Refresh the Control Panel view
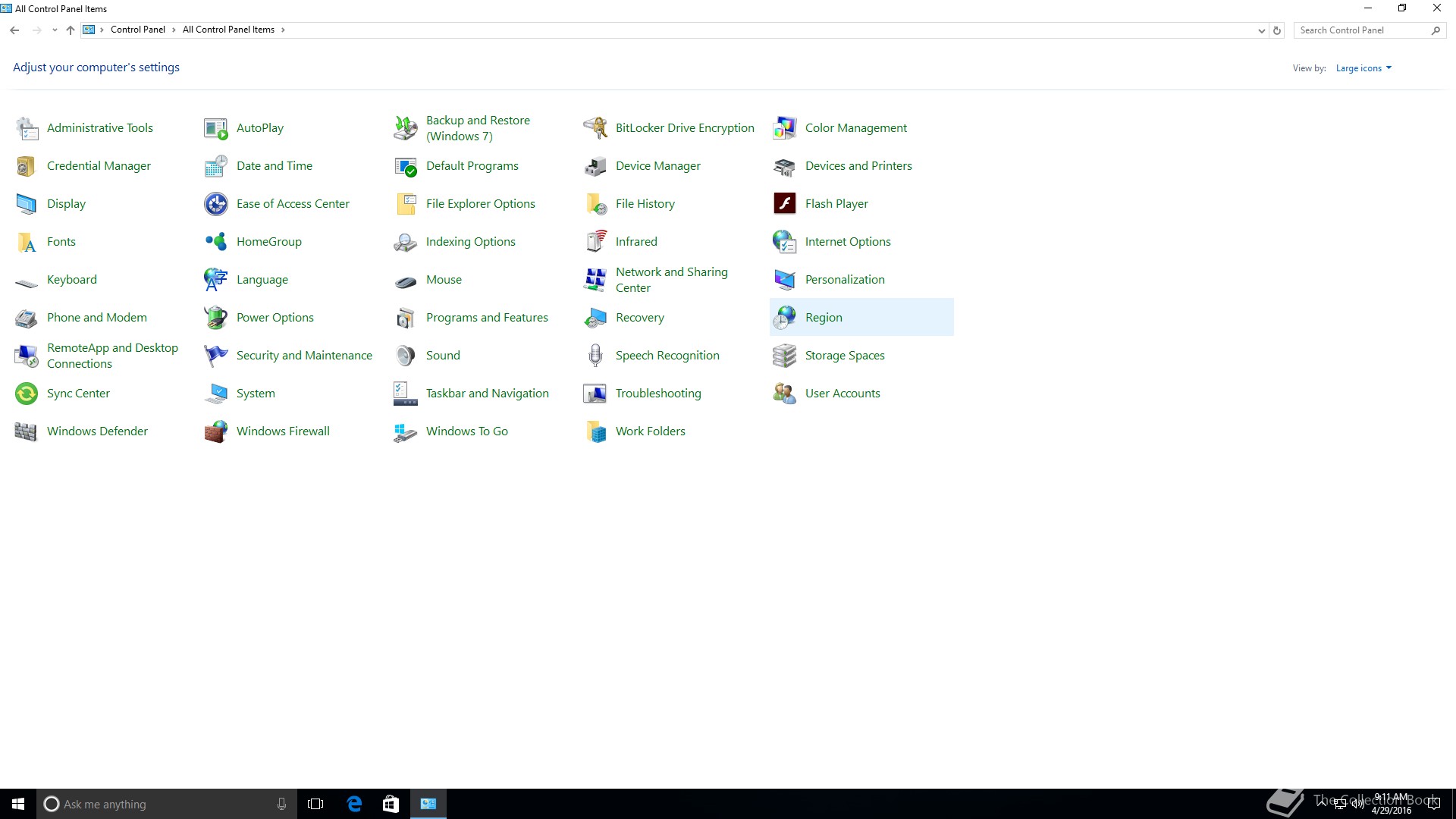The width and height of the screenshot is (1456, 819). pos(1277,30)
